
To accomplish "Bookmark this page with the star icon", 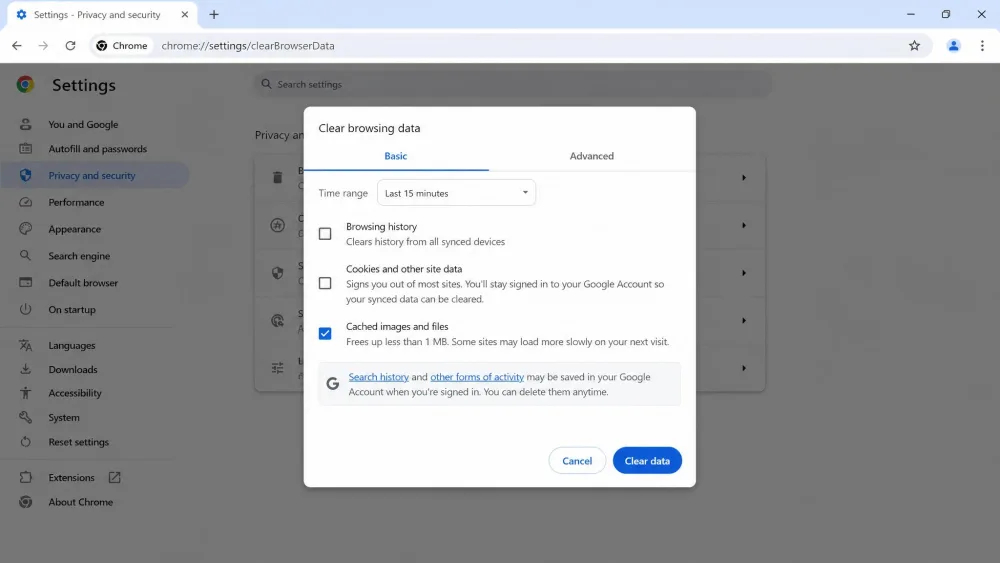I will [x=915, y=46].
